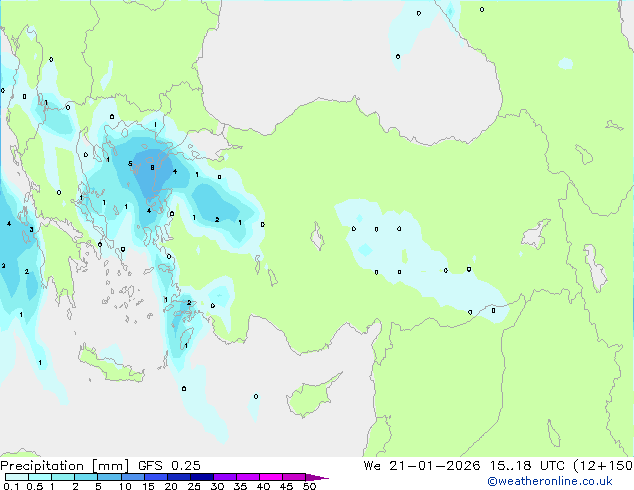The width and height of the screenshot is (634, 490).
Task: Click the 0.5–1 mm legend color swatch
Action: tap(40, 477)
